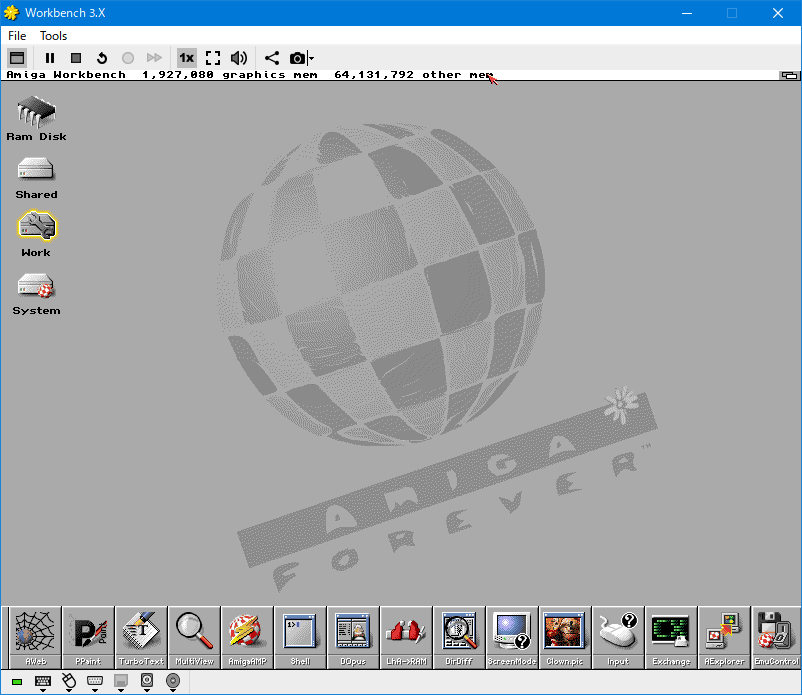Open EmuControl from the dock
802x695 pixels.
pyautogui.click(x=776, y=637)
